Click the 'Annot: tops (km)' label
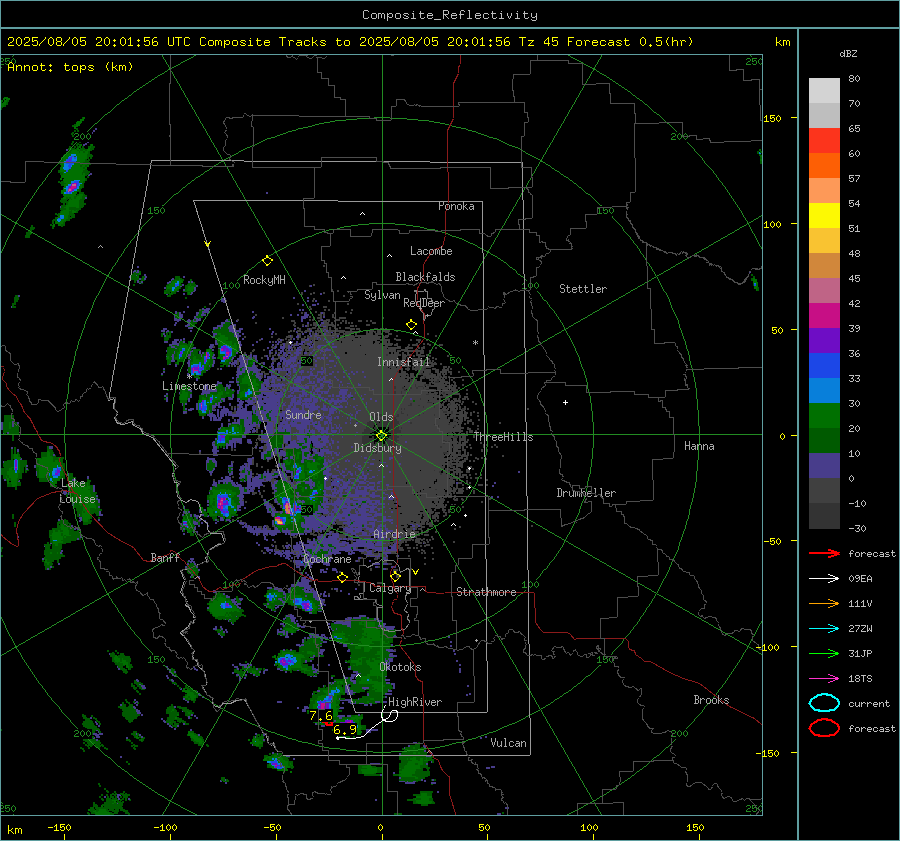This screenshot has height=841, width=900. click(70, 67)
